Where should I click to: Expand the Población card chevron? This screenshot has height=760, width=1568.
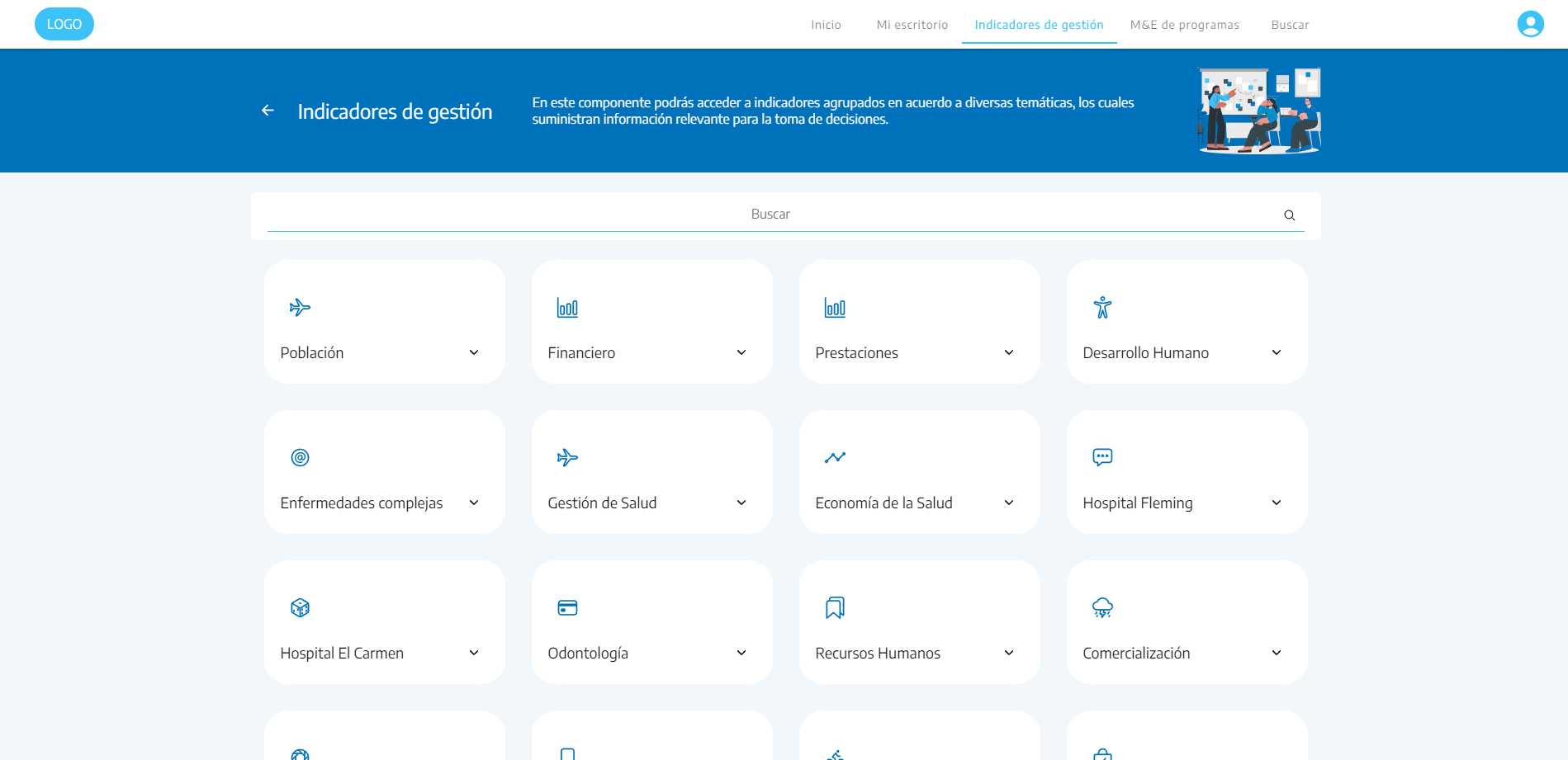click(x=474, y=352)
